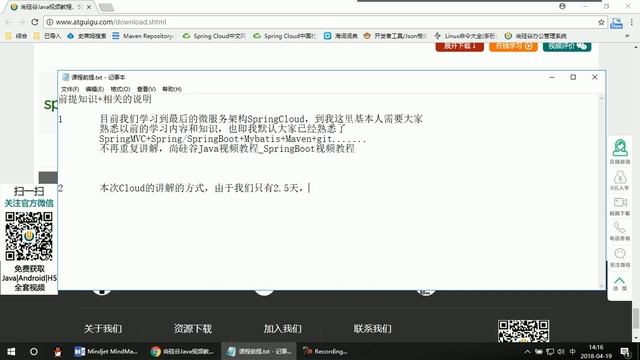The image size is (640, 360).
Task: Click the 联系我们 footer link
Action: click(372, 328)
